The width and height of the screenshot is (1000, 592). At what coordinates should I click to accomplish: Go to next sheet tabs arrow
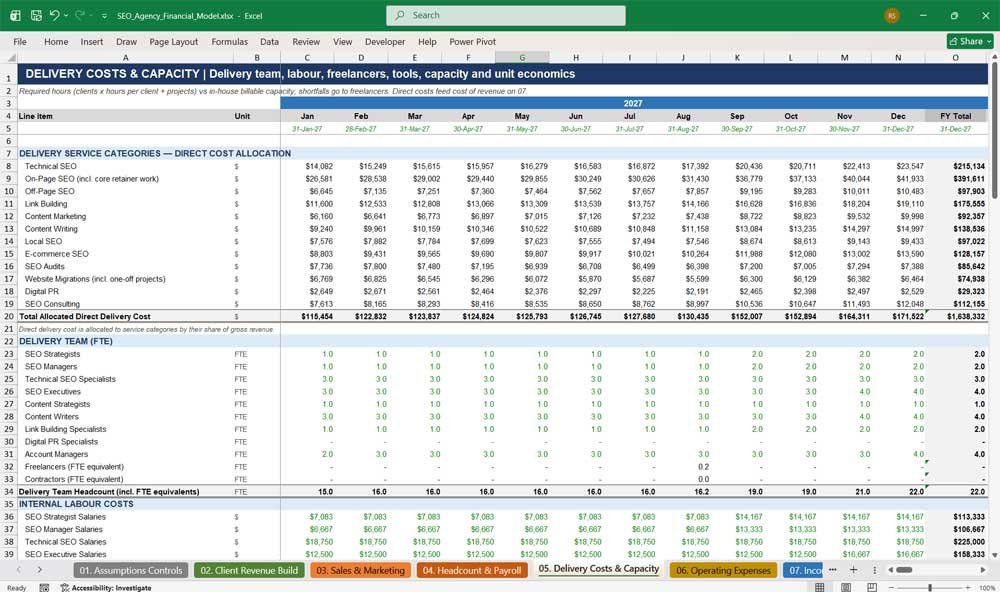pyautogui.click(x=40, y=570)
